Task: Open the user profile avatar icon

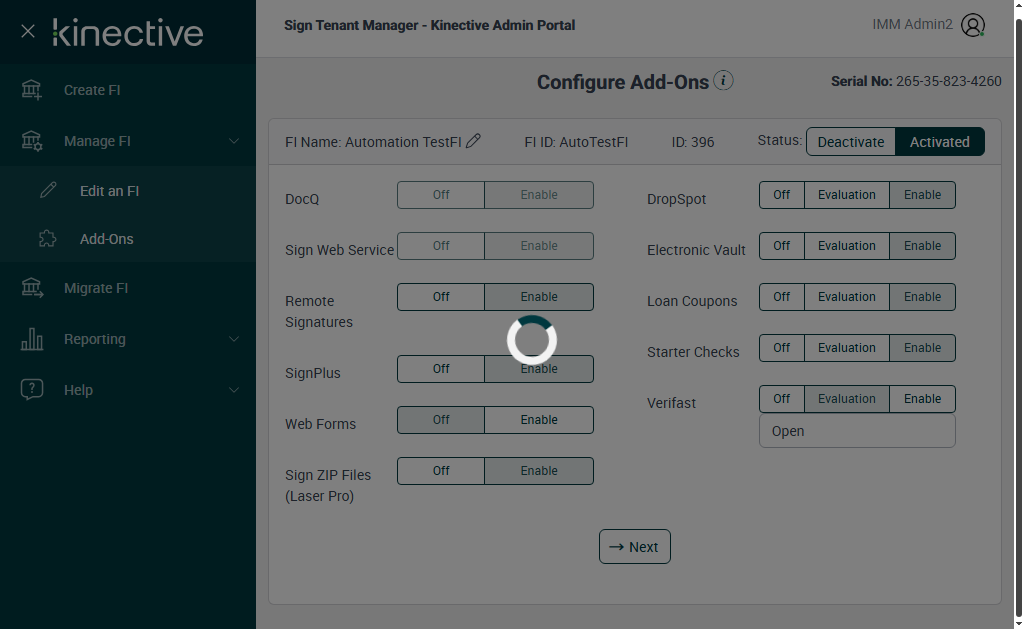Action: tap(972, 25)
